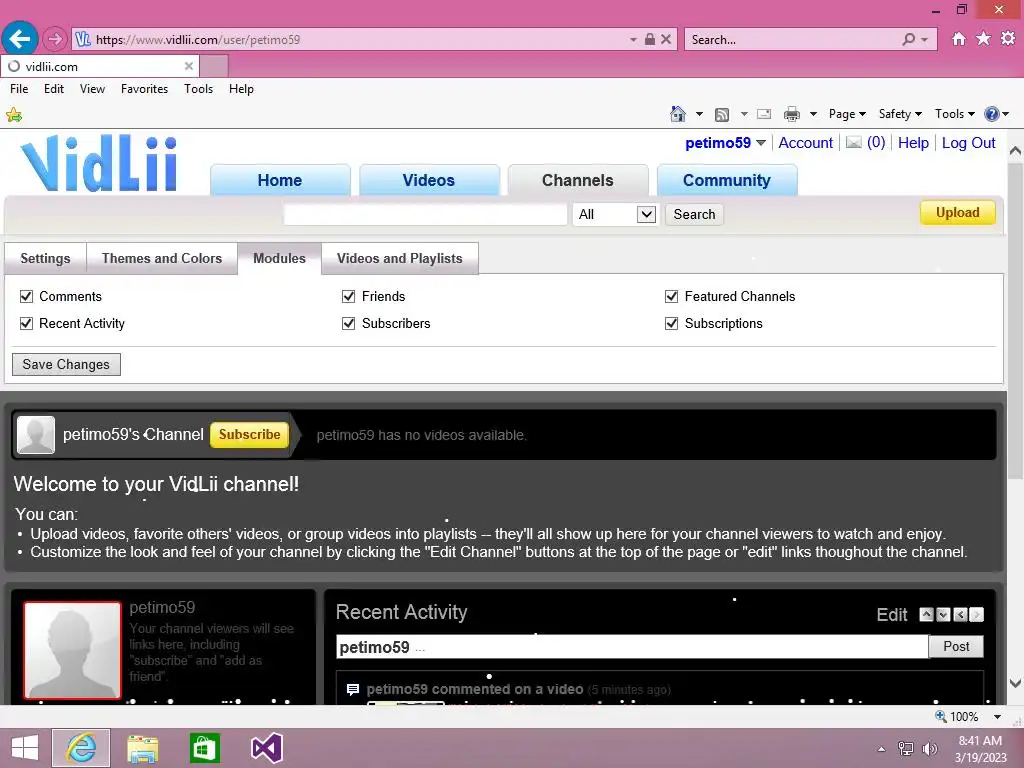The image size is (1024, 768).
Task: Uncheck the Comments module checkbox
Action: tap(26, 296)
